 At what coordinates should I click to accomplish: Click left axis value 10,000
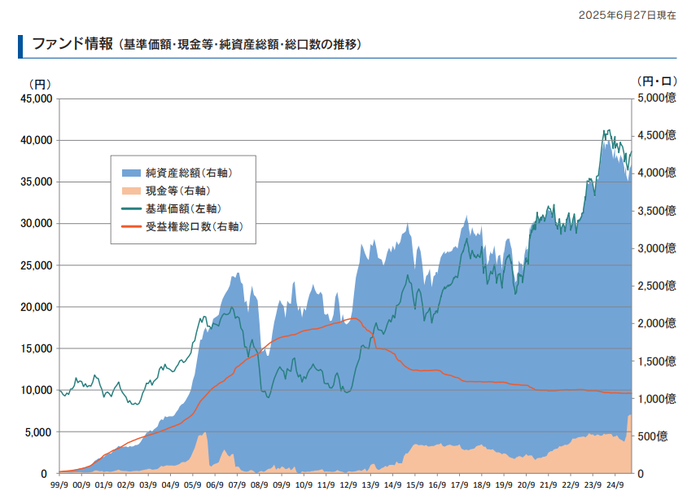click(x=37, y=390)
